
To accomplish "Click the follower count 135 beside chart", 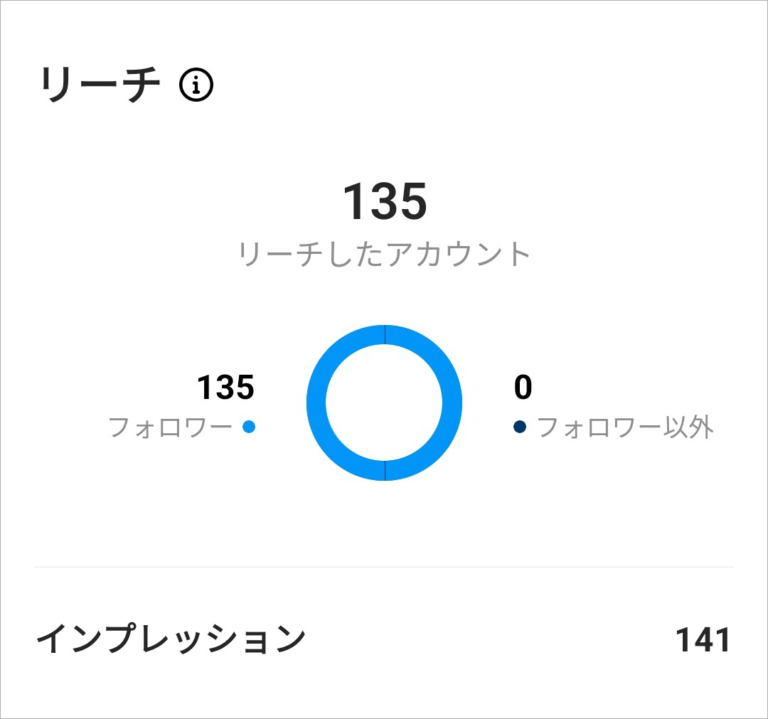I will tap(225, 387).
